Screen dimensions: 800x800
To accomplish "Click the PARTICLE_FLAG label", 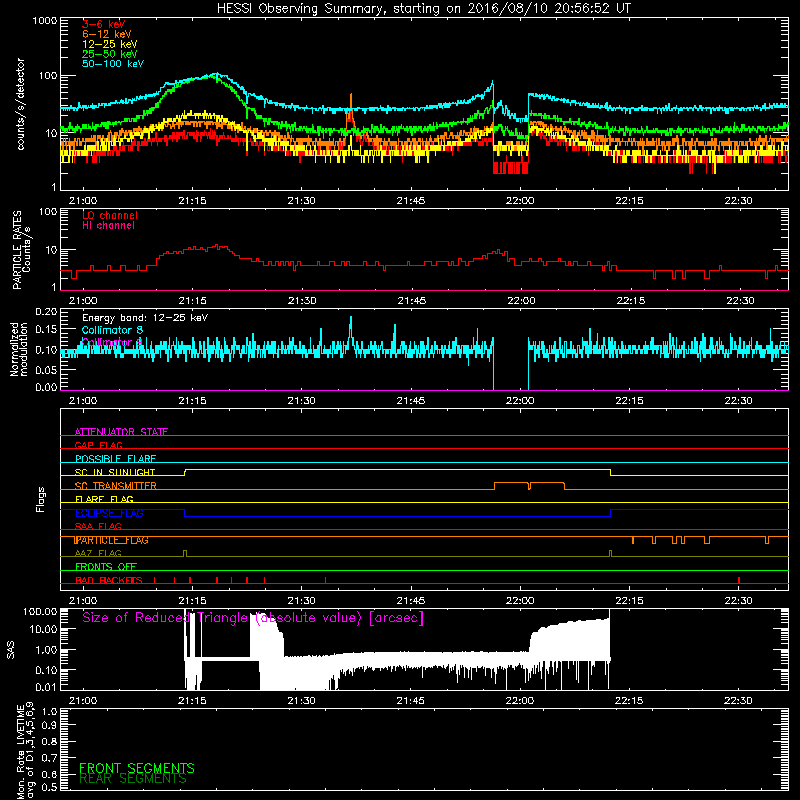I will click(x=111, y=540).
